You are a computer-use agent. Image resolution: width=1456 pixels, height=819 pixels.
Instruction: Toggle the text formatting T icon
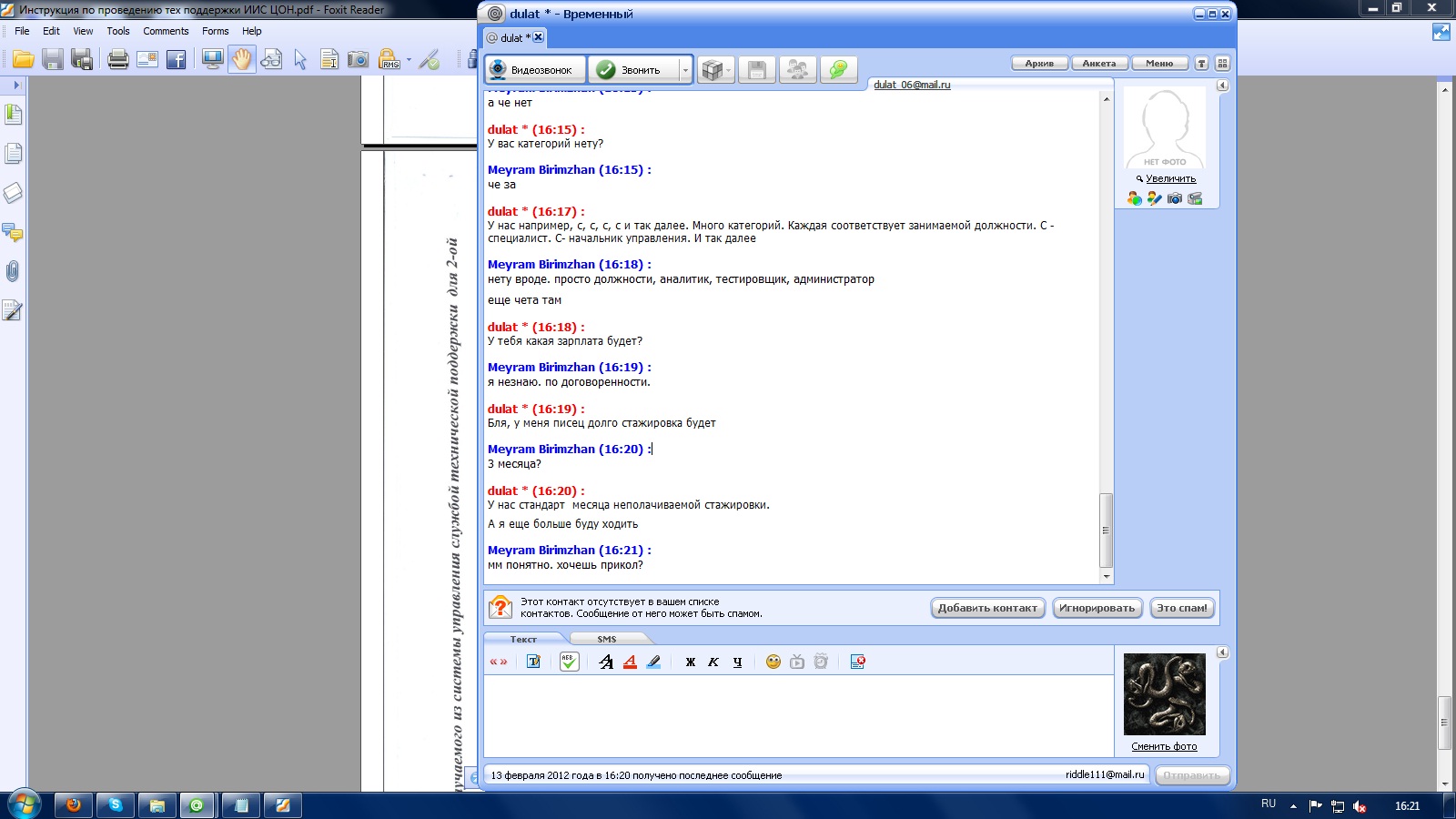[533, 662]
